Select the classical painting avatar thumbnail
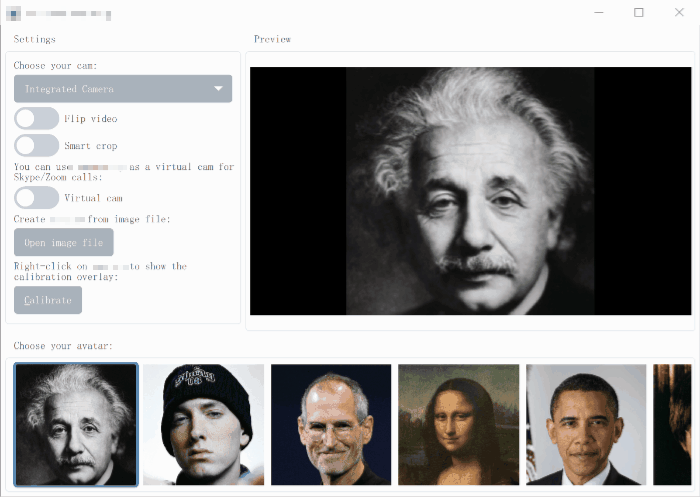The height and width of the screenshot is (497, 700). point(458,425)
